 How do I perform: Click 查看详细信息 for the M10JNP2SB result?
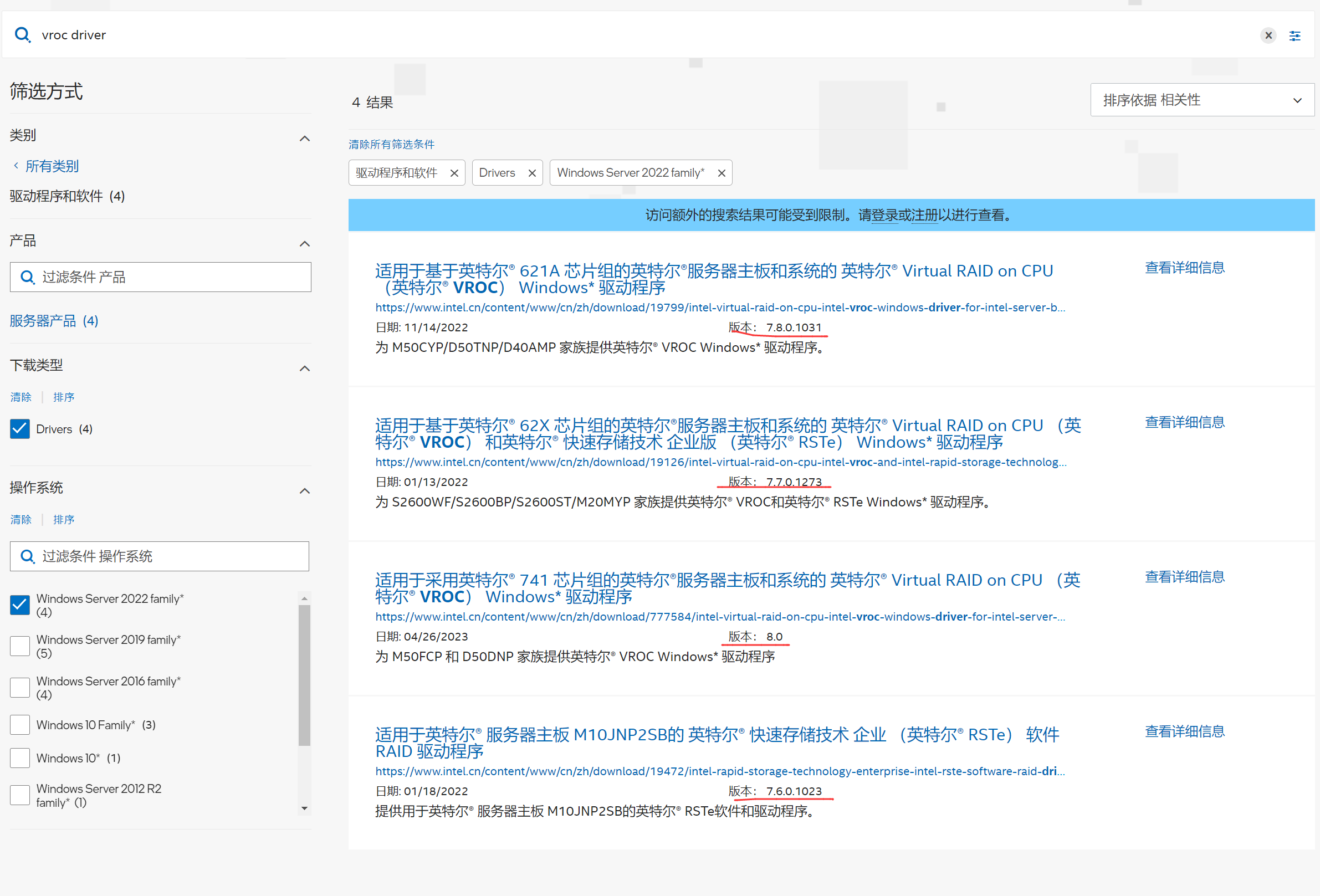pos(1184,731)
